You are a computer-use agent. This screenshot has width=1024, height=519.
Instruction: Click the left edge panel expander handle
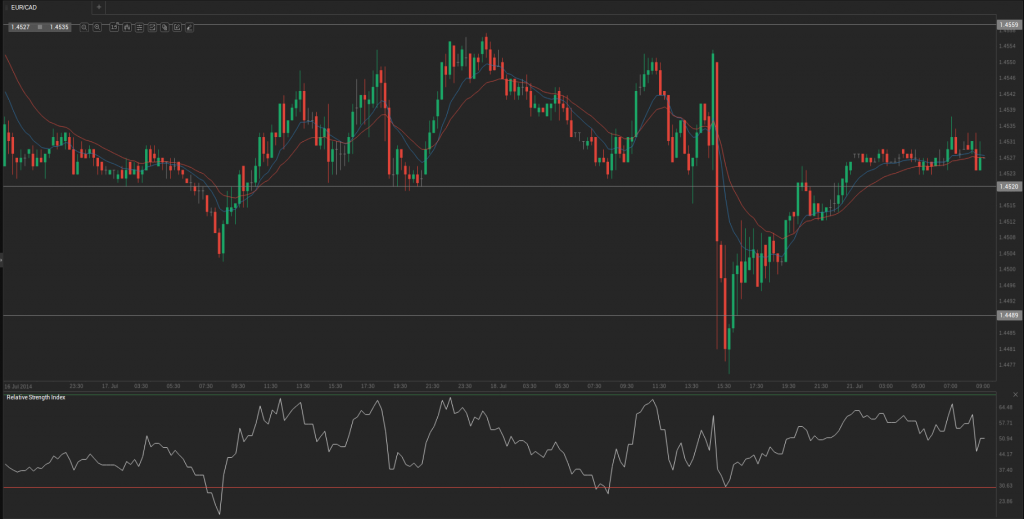2,259
